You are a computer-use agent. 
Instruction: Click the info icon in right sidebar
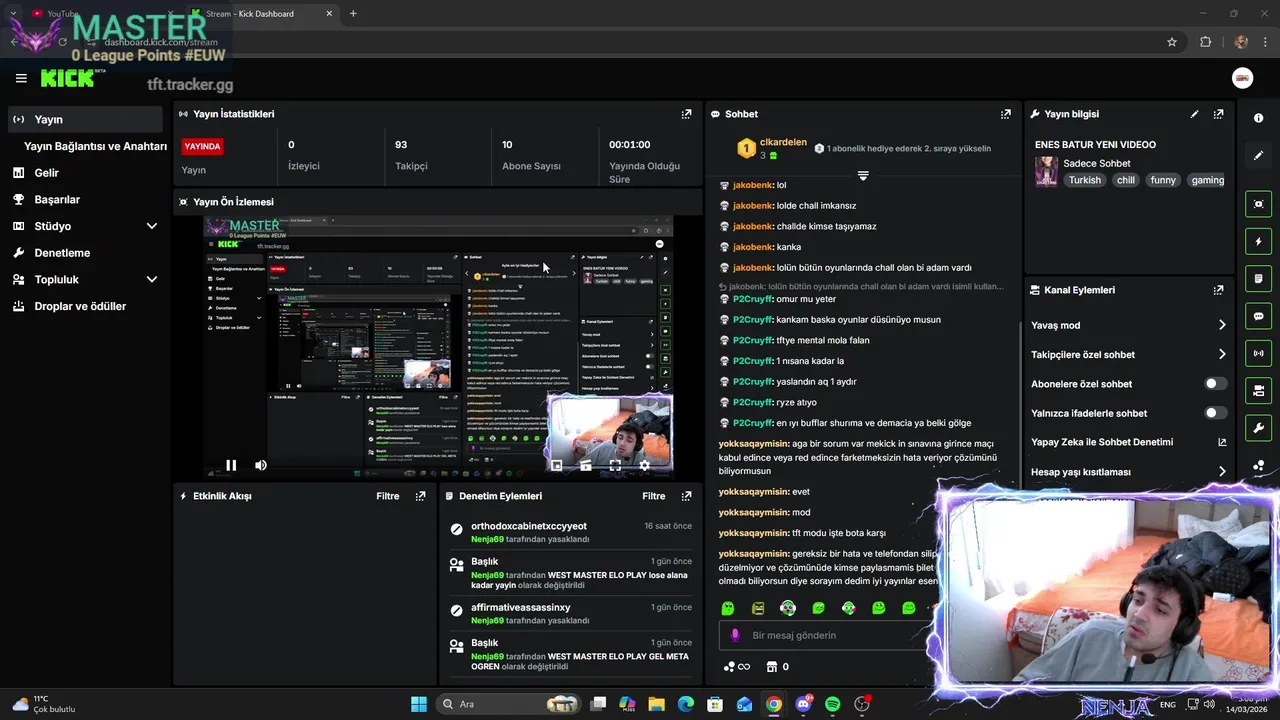(1258, 118)
